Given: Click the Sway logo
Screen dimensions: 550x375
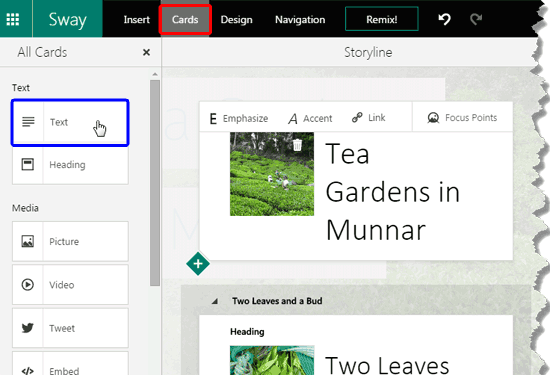Looking at the screenshot, I should coord(67,19).
